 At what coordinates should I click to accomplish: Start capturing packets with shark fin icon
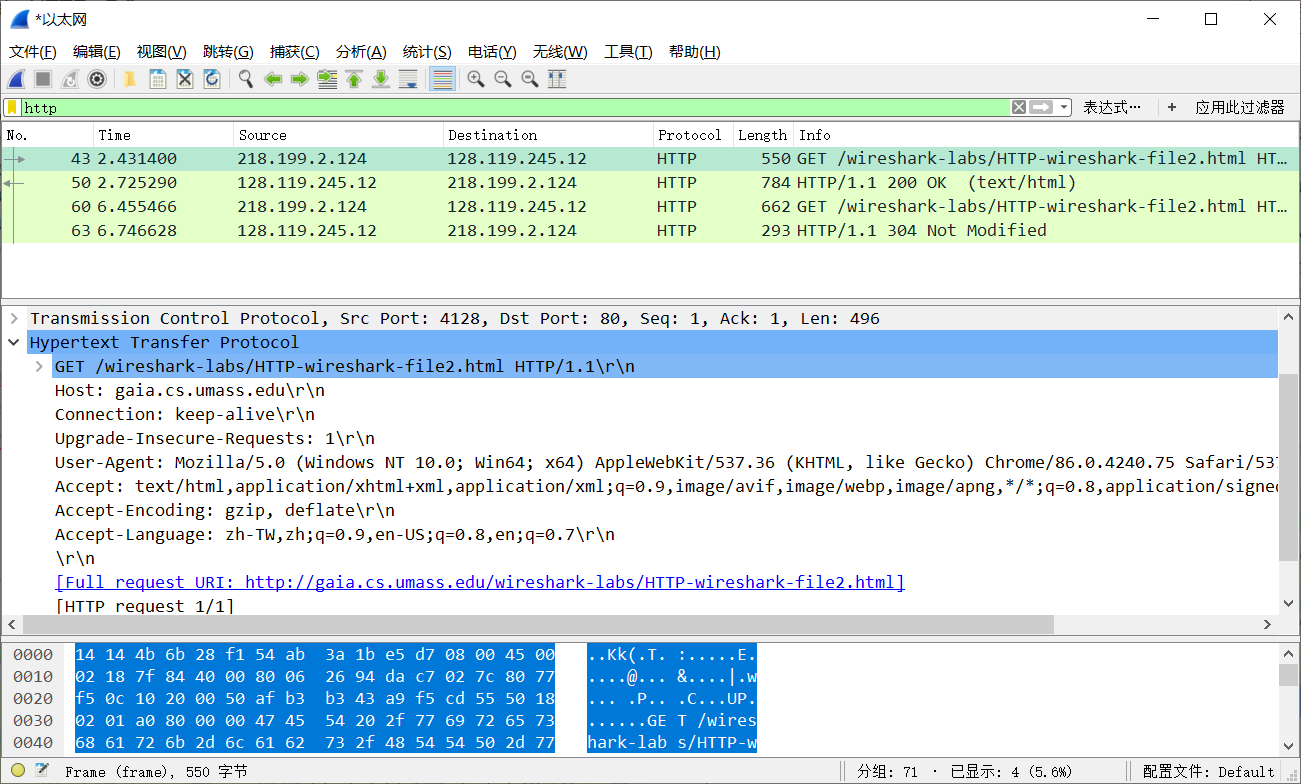(17, 79)
